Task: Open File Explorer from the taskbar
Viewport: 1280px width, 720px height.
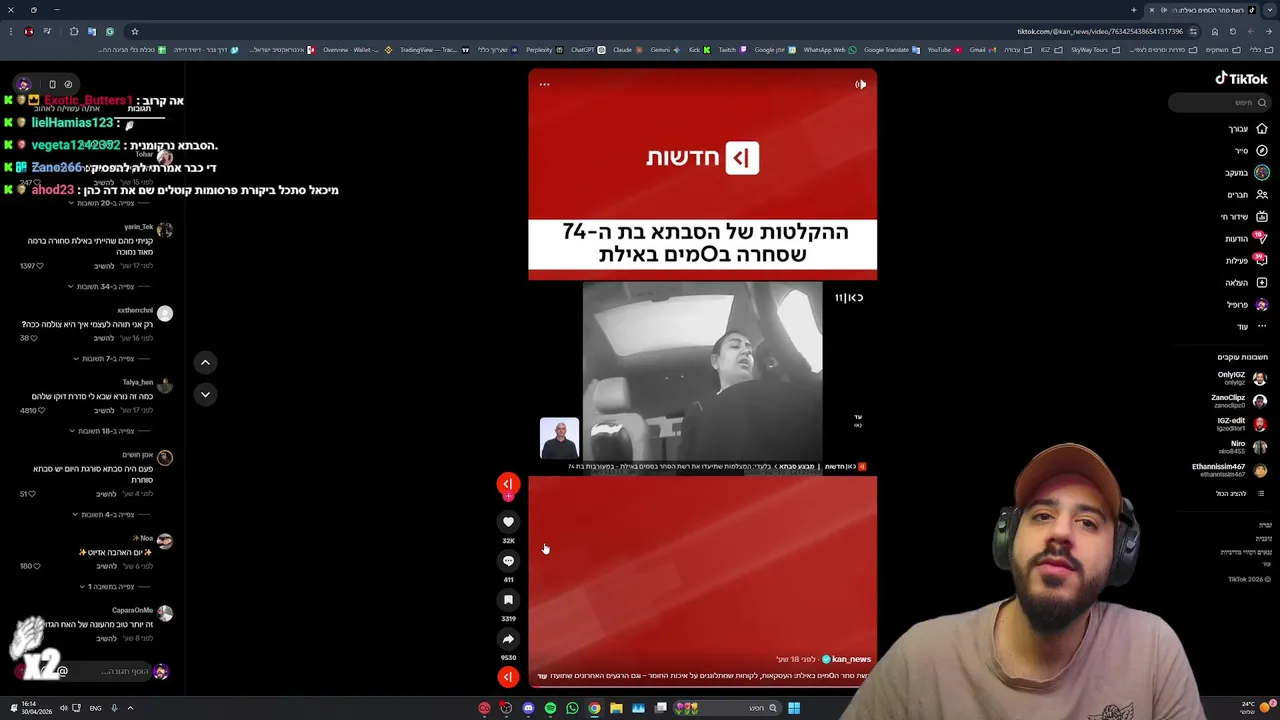Action: pos(616,708)
